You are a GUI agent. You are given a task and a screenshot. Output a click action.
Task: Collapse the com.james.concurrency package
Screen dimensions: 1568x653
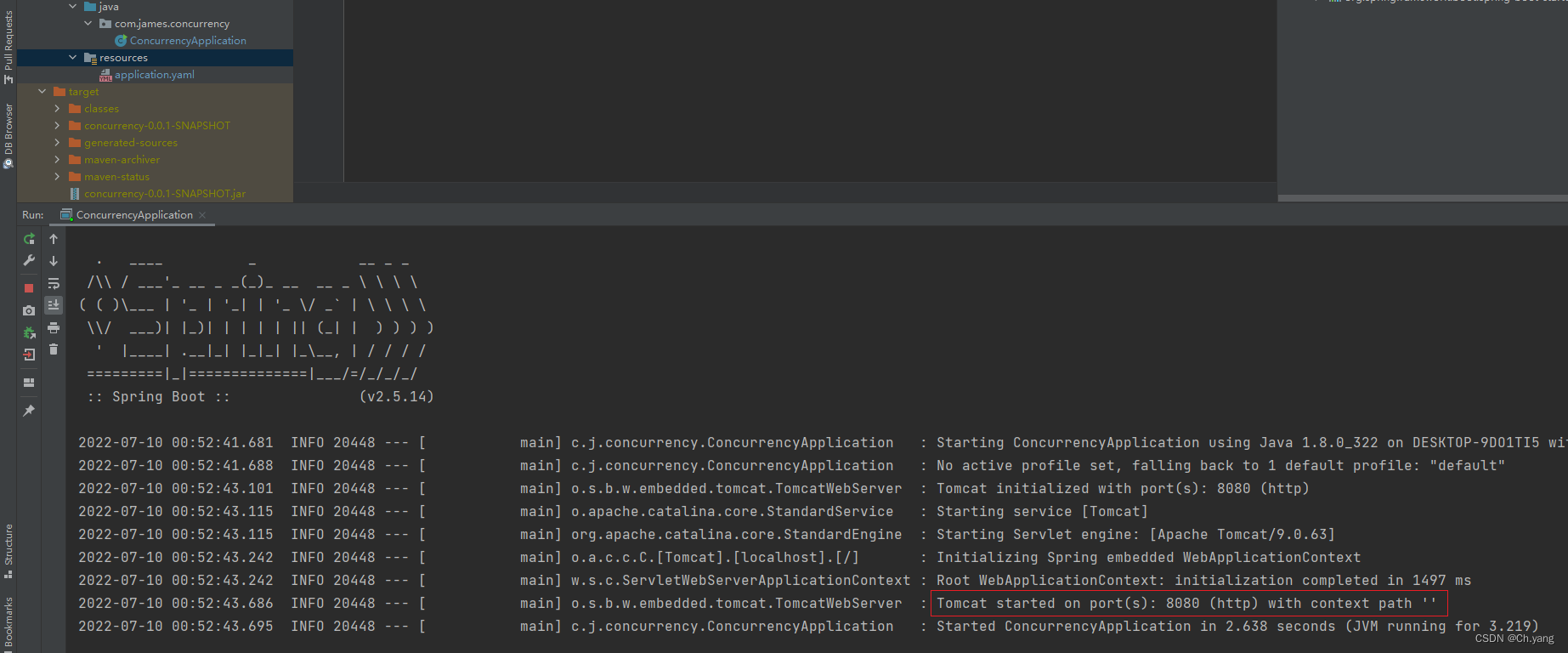click(88, 24)
